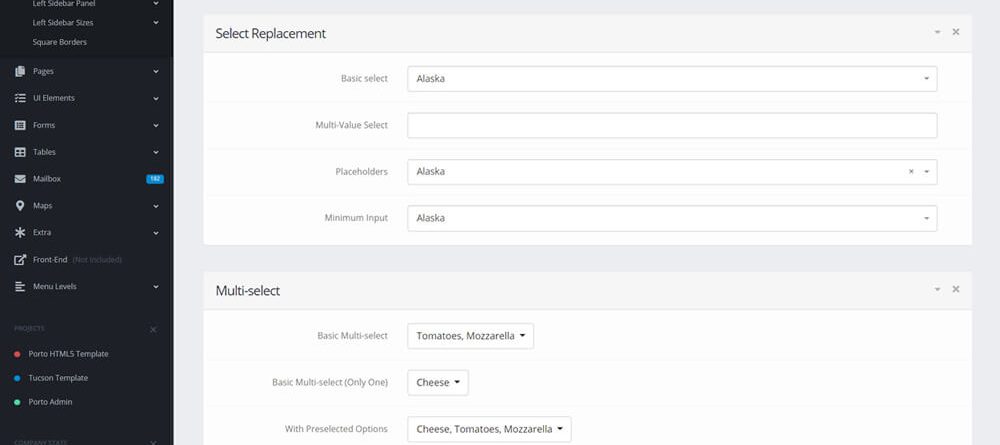
Task: Click the Tables grid icon
Action: coord(20,152)
